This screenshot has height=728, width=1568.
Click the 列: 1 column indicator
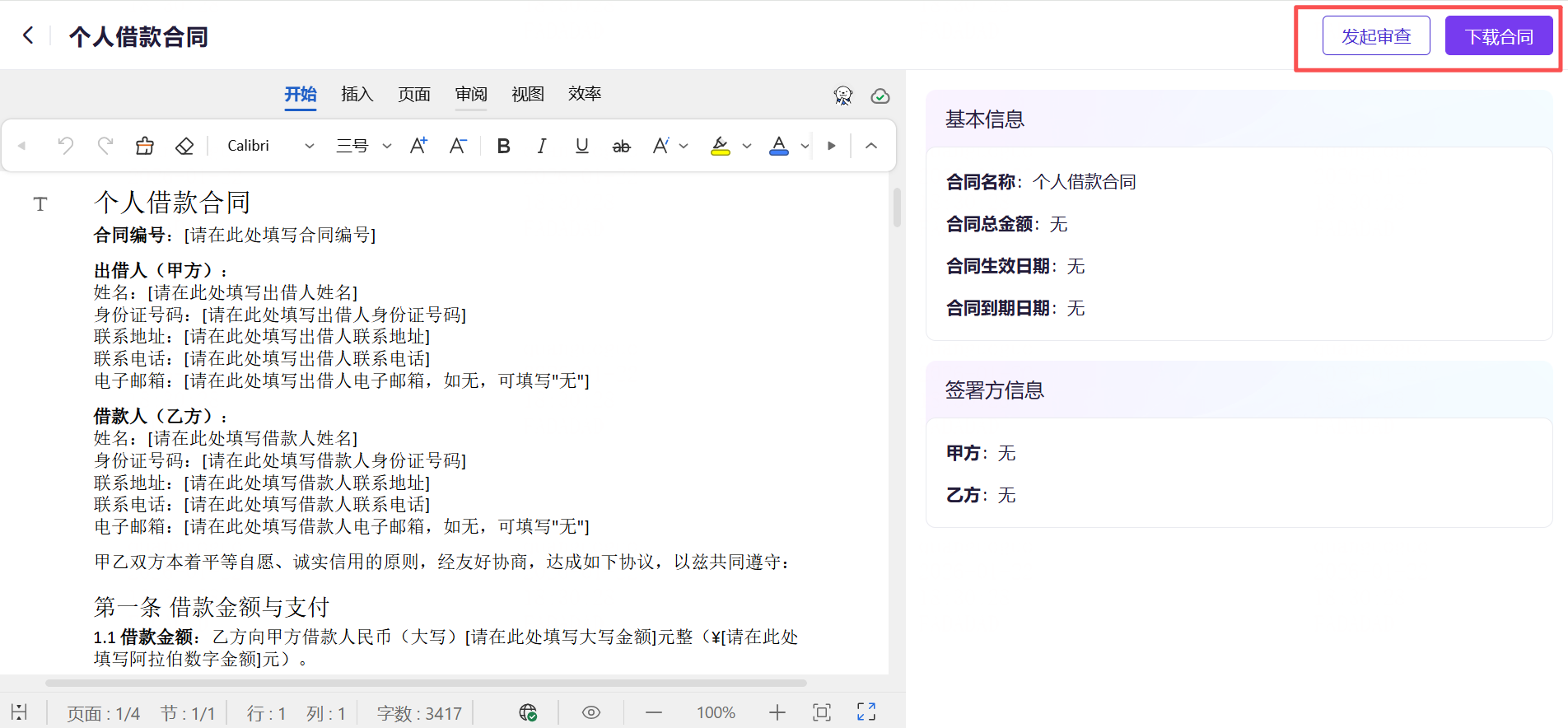pyautogui.click(x=326, y=713)
